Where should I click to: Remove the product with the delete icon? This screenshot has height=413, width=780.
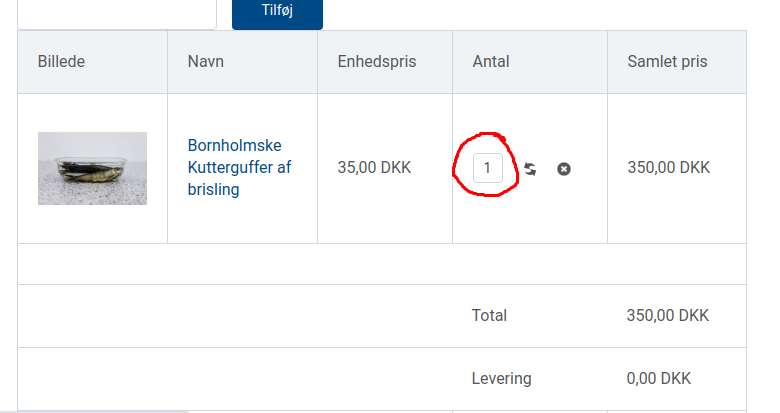point(564,169)
